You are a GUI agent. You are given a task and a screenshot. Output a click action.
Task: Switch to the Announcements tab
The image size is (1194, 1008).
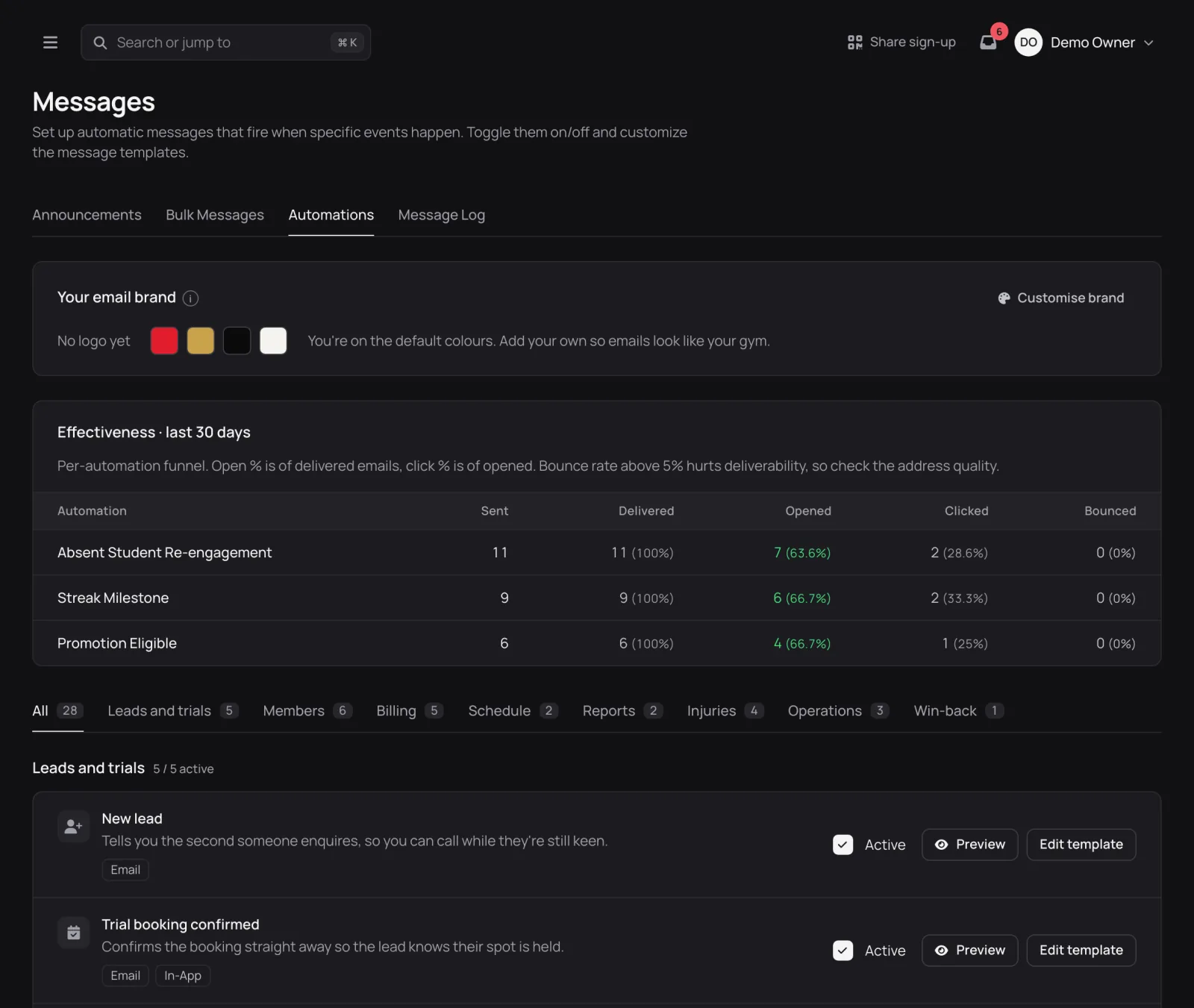point(87,215)
